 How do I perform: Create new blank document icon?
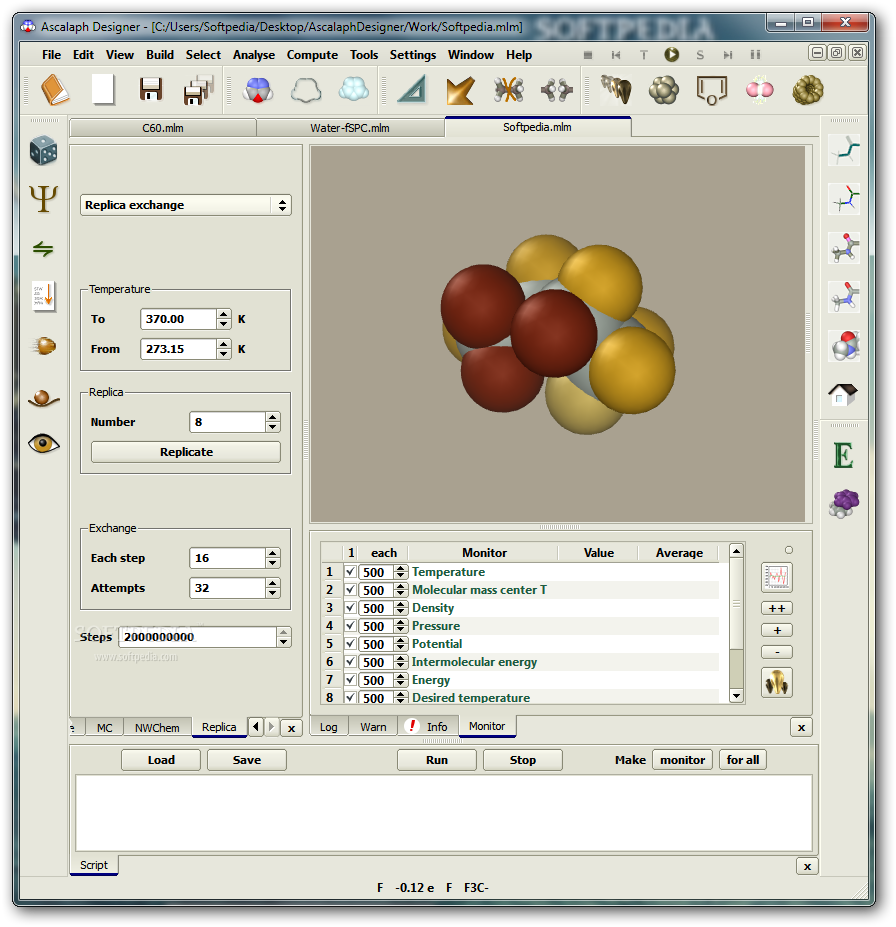point(103,90)
